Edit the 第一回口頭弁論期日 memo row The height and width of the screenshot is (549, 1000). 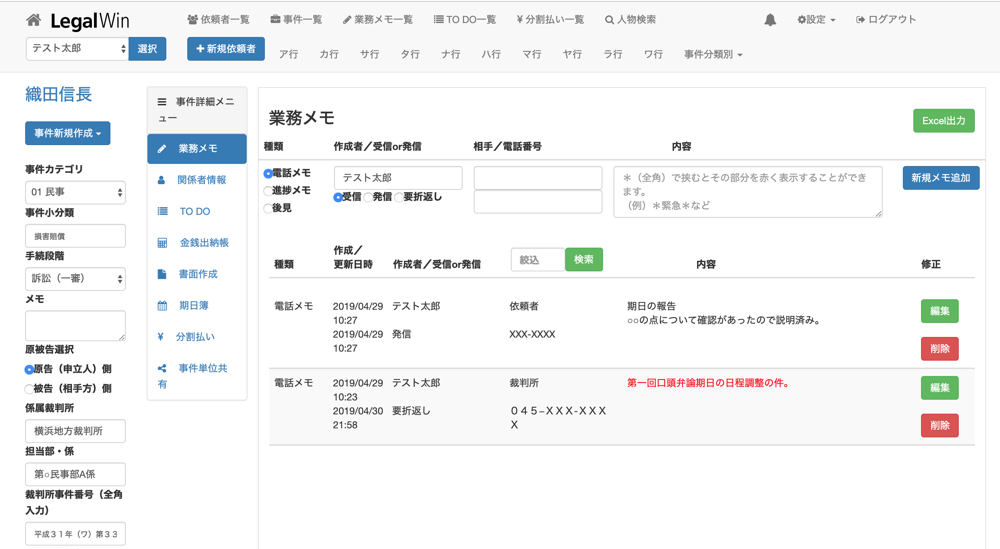[939, 388]
